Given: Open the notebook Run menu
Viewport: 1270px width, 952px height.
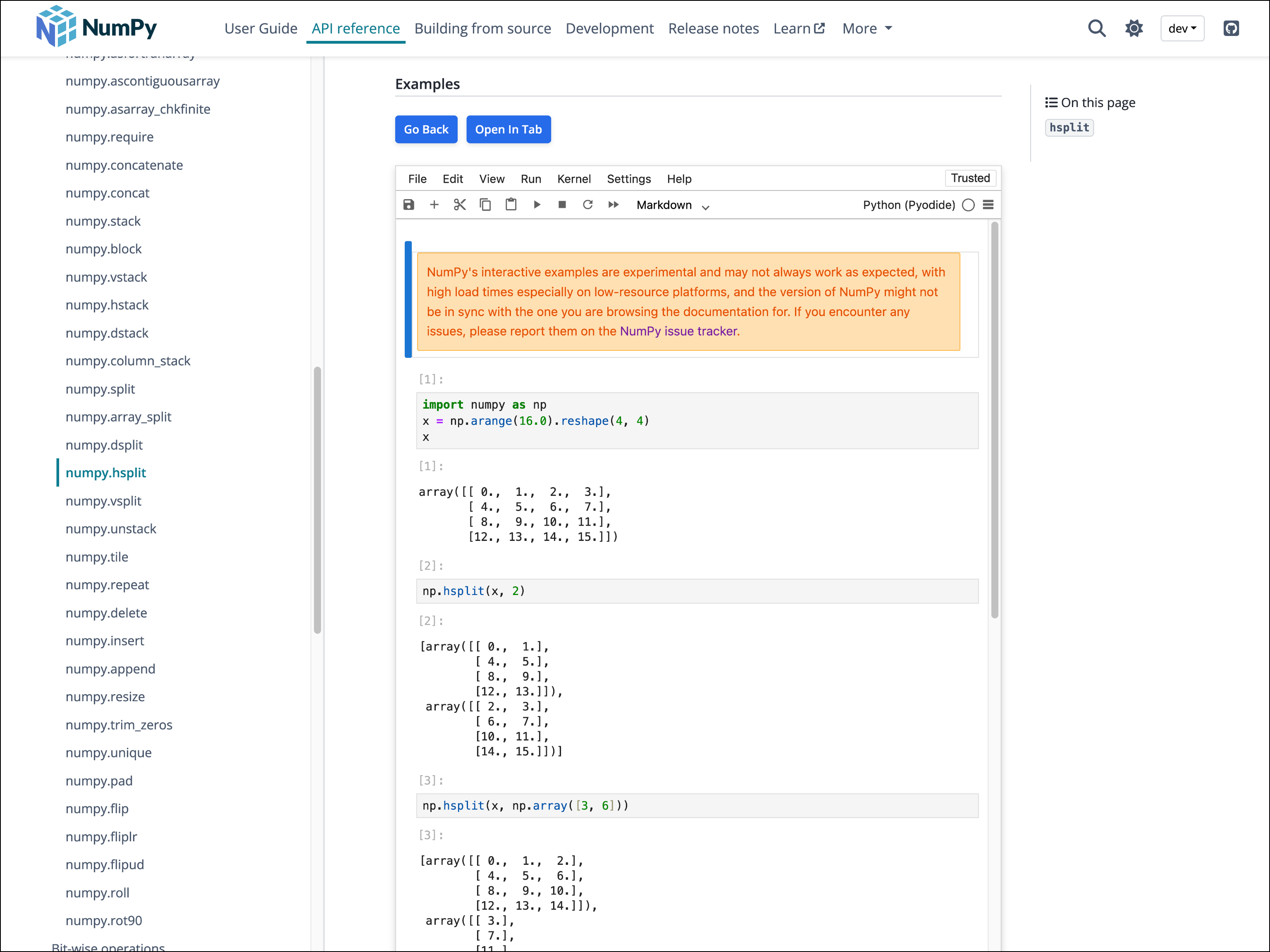Looking at the screenshot, I should 531,179.
